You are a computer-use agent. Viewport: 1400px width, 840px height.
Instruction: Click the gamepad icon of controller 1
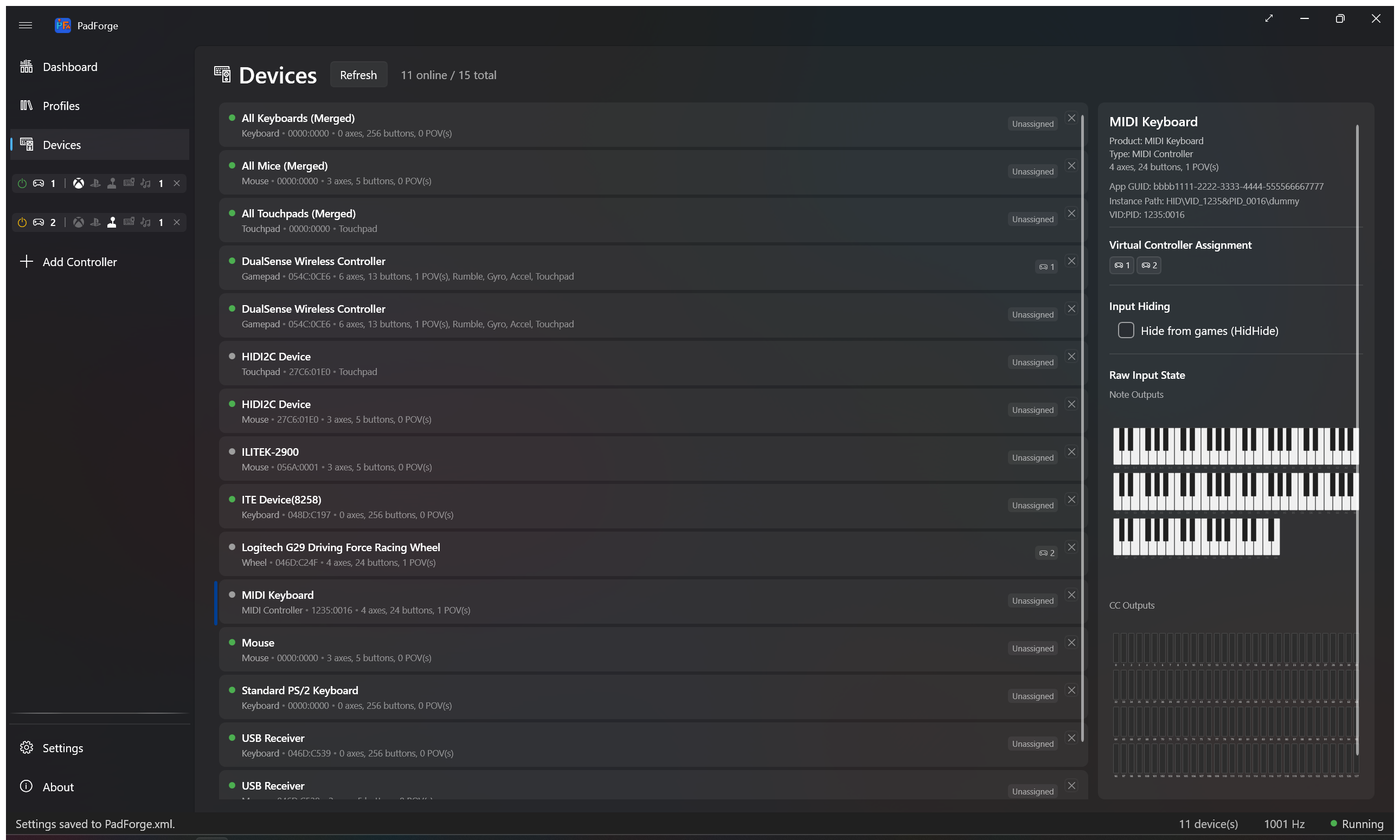[x=38, y=183]
